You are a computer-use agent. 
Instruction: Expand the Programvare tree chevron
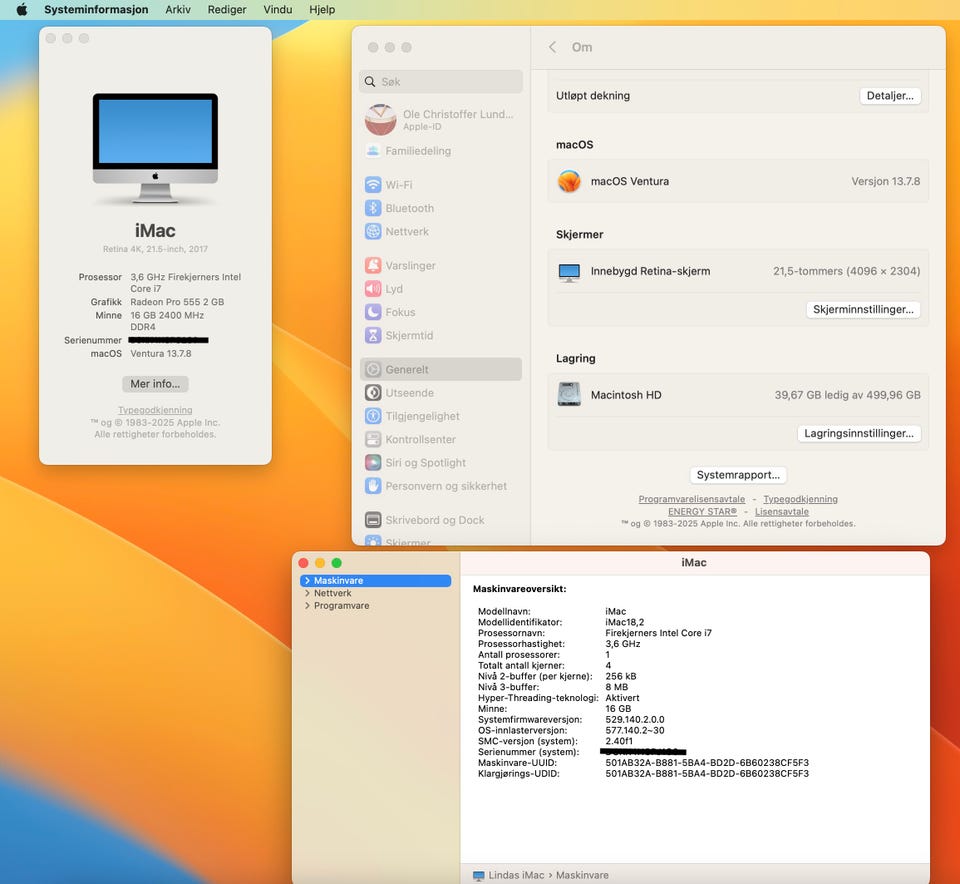coord(307,605)
